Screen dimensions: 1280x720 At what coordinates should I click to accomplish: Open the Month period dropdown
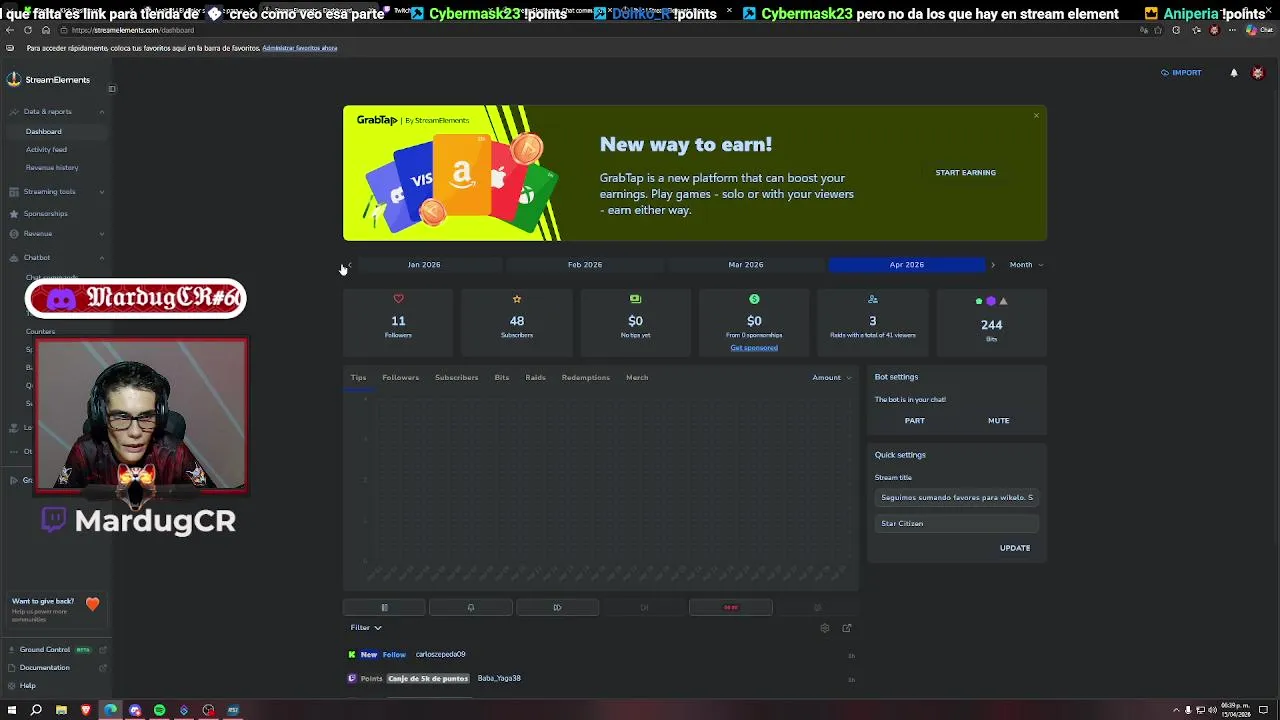1026,265
